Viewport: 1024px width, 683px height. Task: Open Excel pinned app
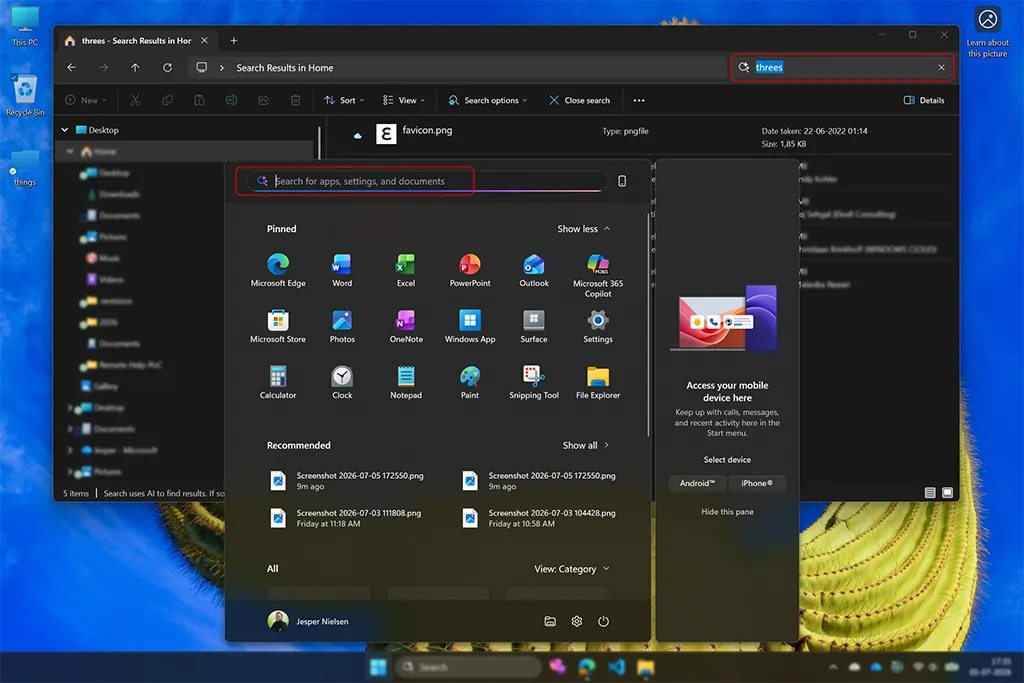406,270
